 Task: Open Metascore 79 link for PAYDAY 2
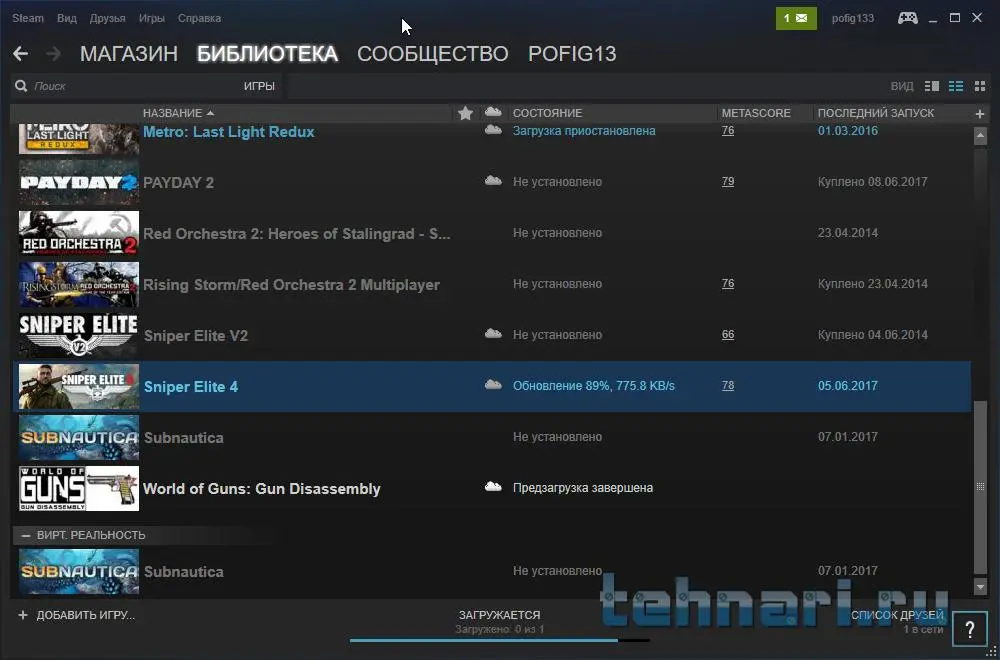pos(728,182)
